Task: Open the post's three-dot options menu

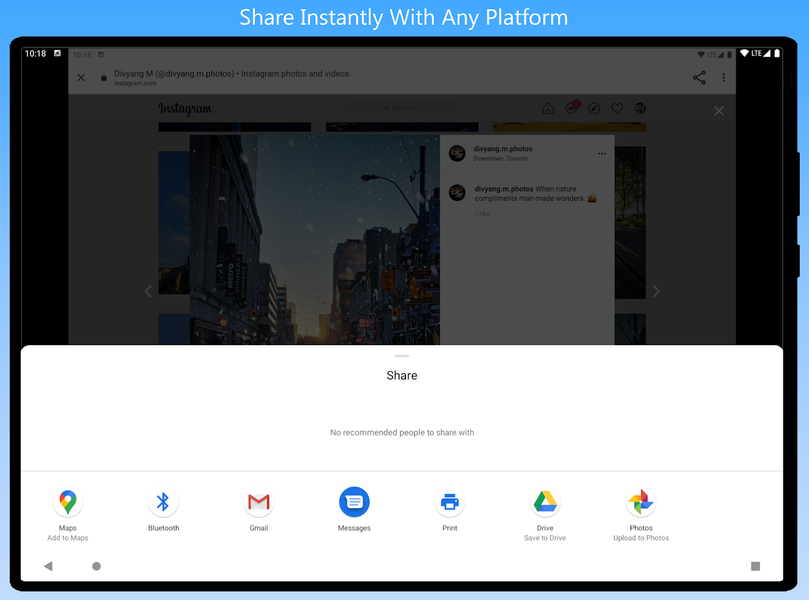Action: (x=602, y=153)
